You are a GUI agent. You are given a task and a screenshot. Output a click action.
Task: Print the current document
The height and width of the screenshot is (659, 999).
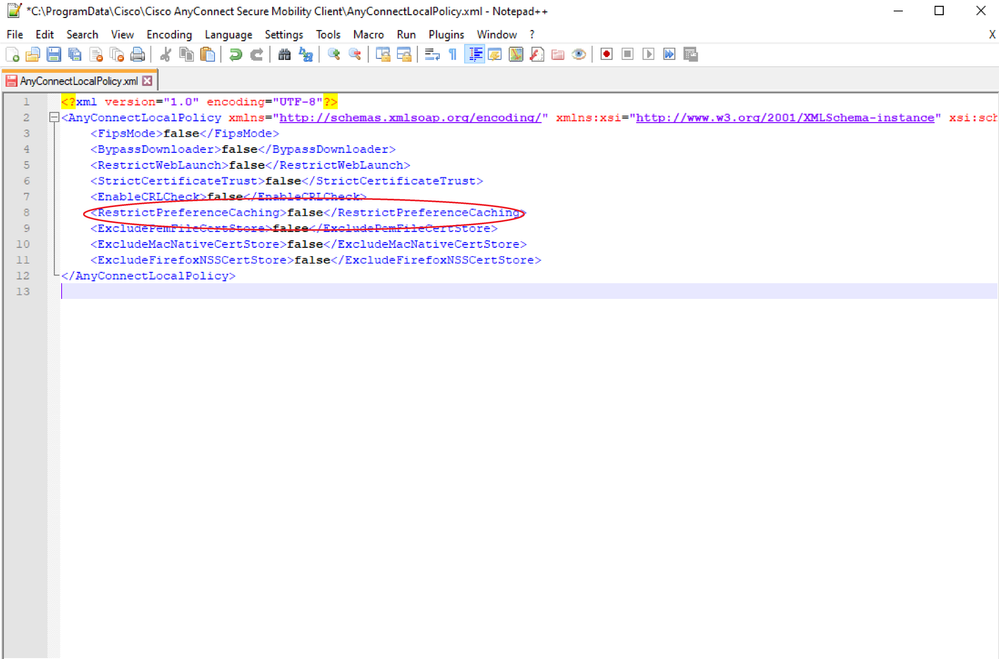click(138, 55)
